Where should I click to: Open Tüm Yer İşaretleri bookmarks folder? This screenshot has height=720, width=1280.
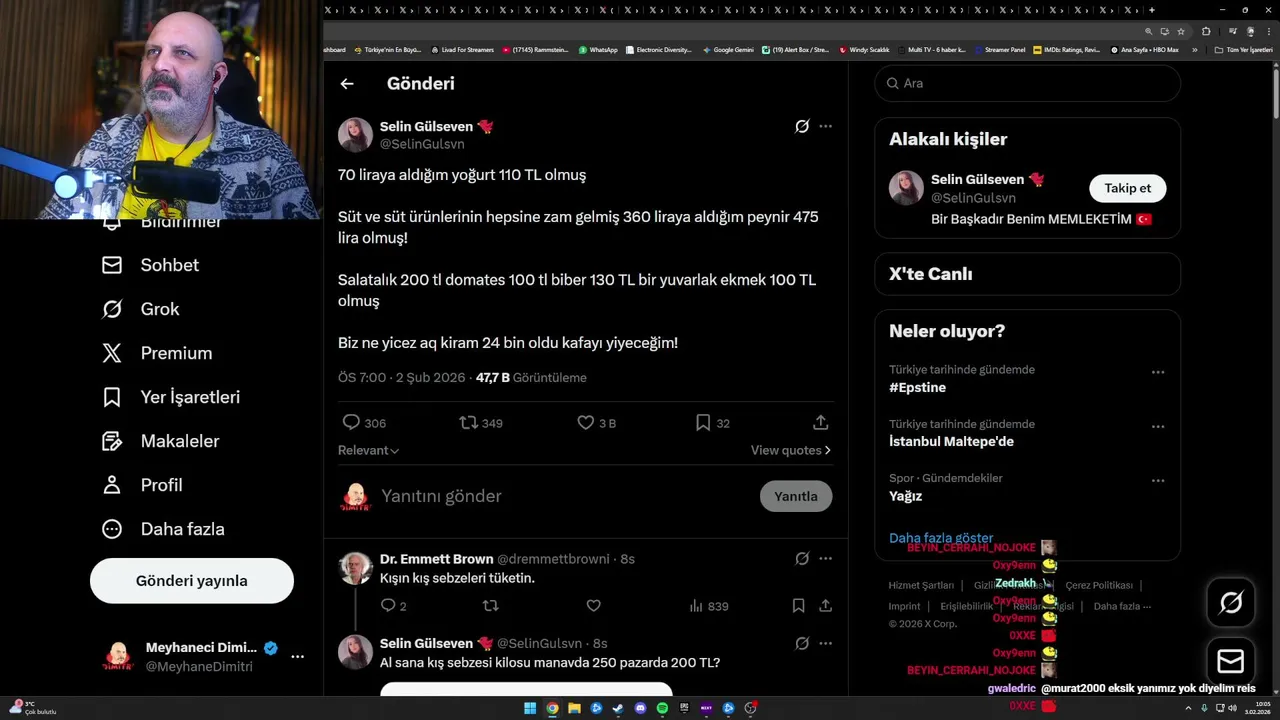click(x=1244, y=49)
